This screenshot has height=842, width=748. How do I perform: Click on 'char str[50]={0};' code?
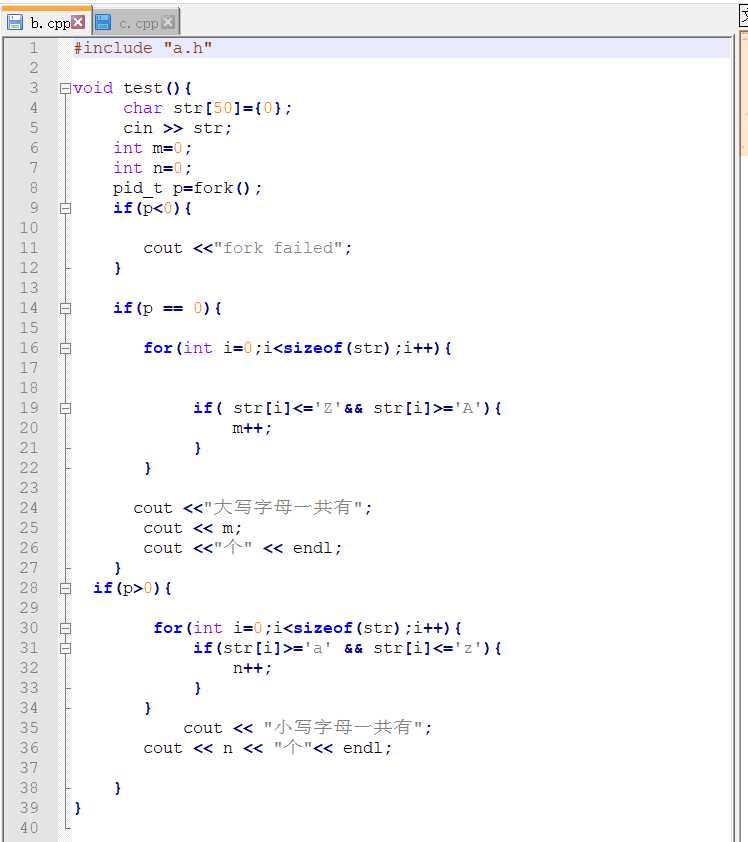[x=207, y=108]
